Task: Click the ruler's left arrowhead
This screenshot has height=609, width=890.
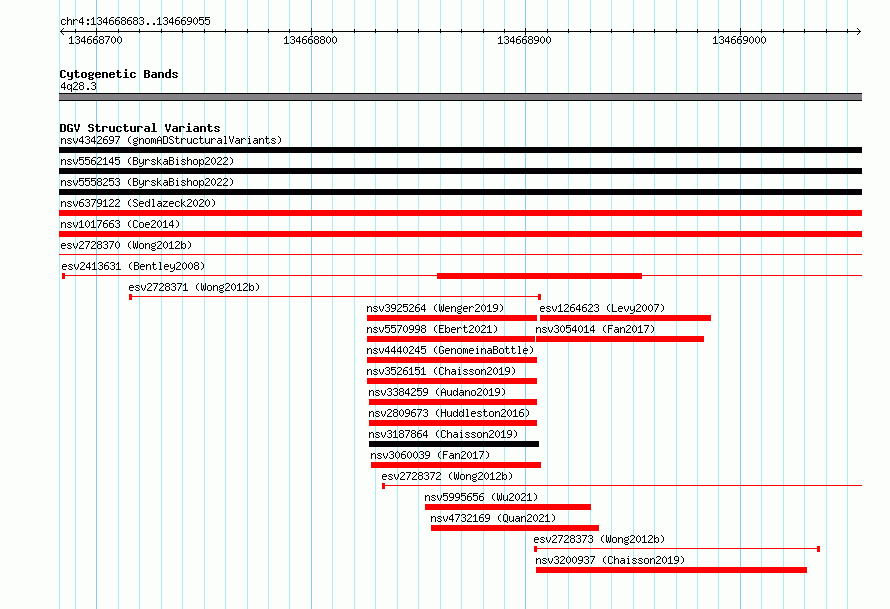Action: [x=62, y=31]
